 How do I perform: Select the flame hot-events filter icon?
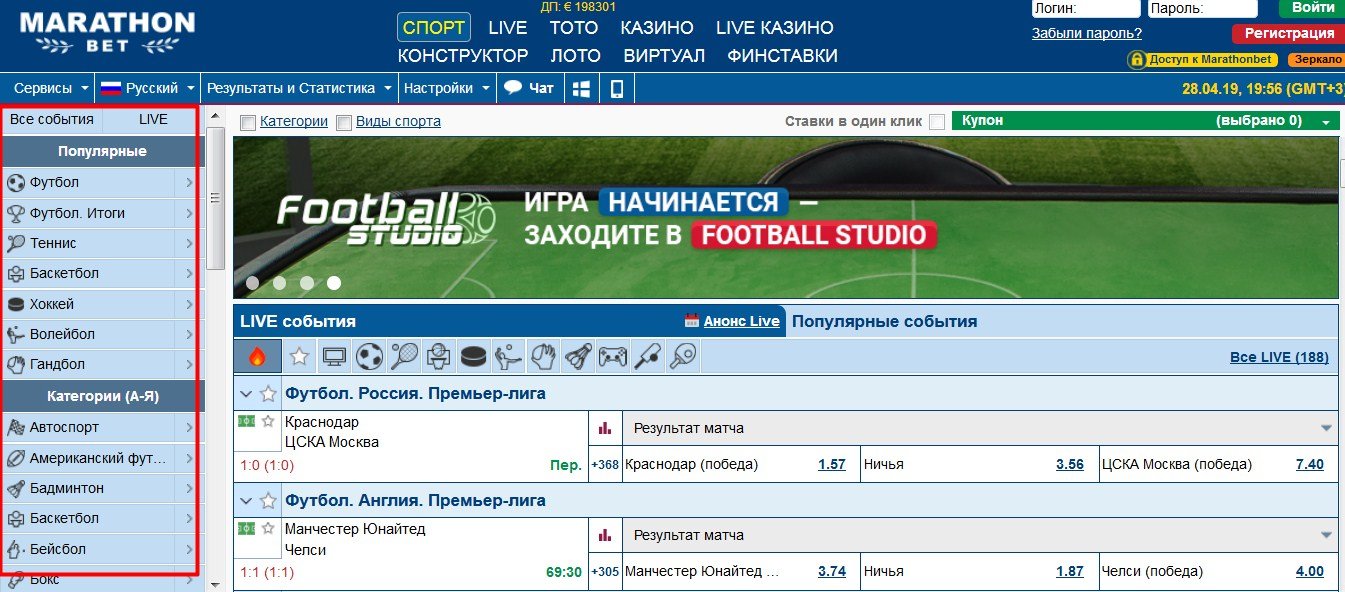[x=257, y=356]
